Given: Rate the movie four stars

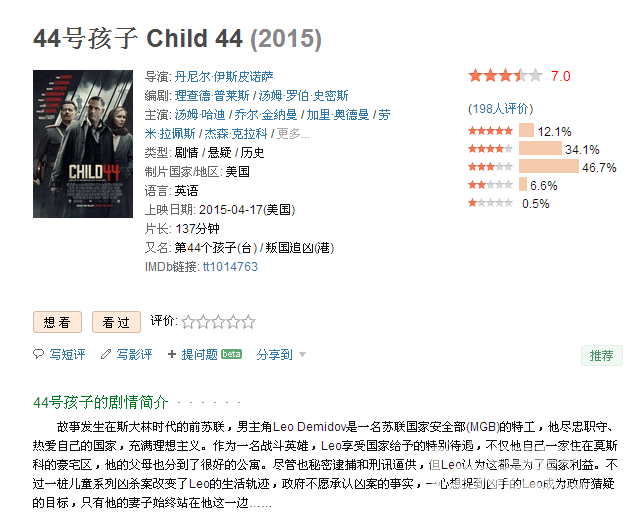Looking at the screenshot, I should (233, 322).
